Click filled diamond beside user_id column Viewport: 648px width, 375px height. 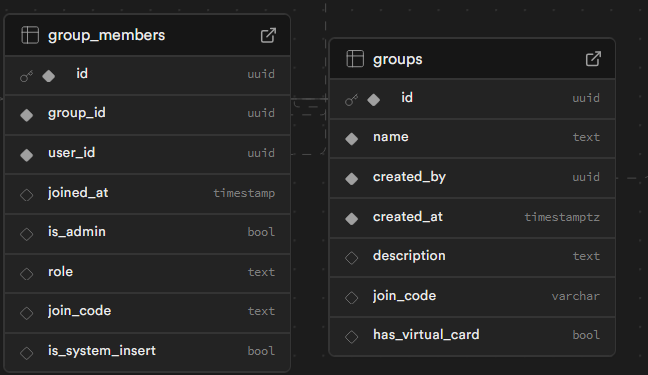pos(26,155)
